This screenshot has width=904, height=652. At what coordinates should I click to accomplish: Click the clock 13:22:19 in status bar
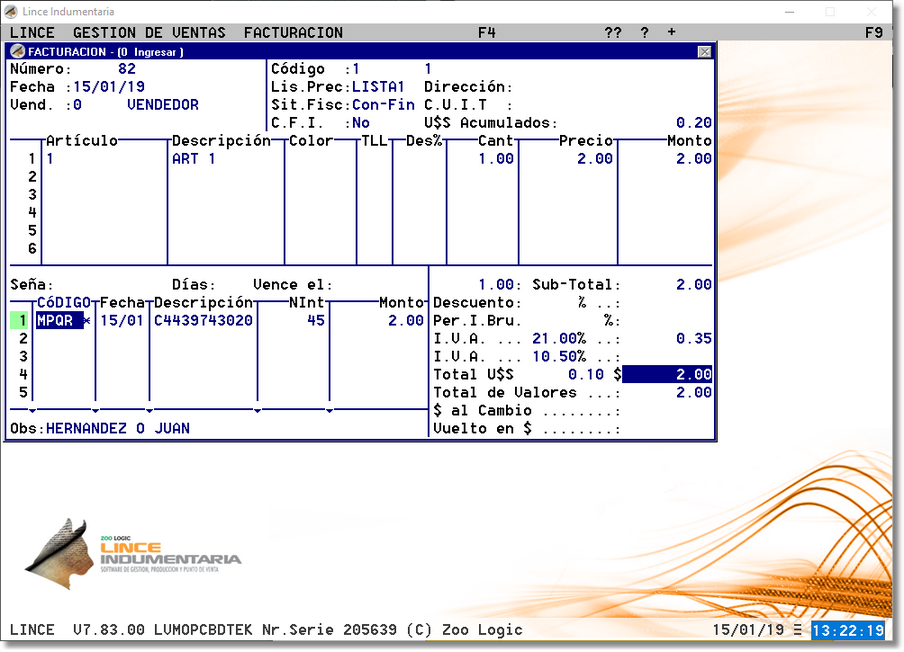click(848, 630)
